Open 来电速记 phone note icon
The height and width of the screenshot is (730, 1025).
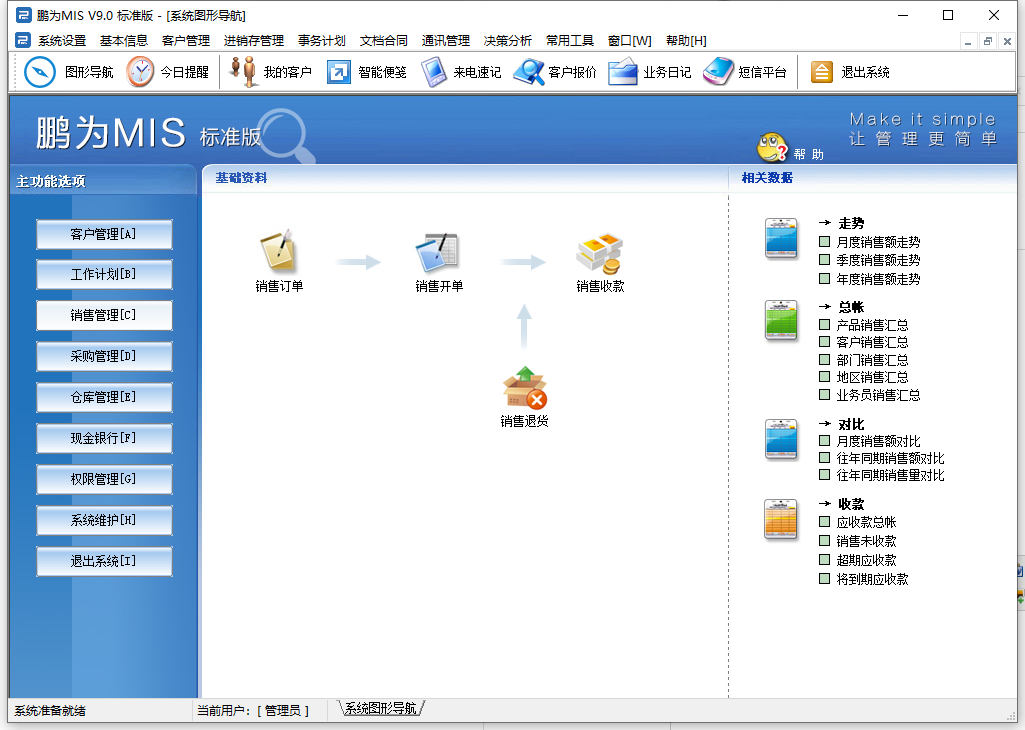click(434, 72)
